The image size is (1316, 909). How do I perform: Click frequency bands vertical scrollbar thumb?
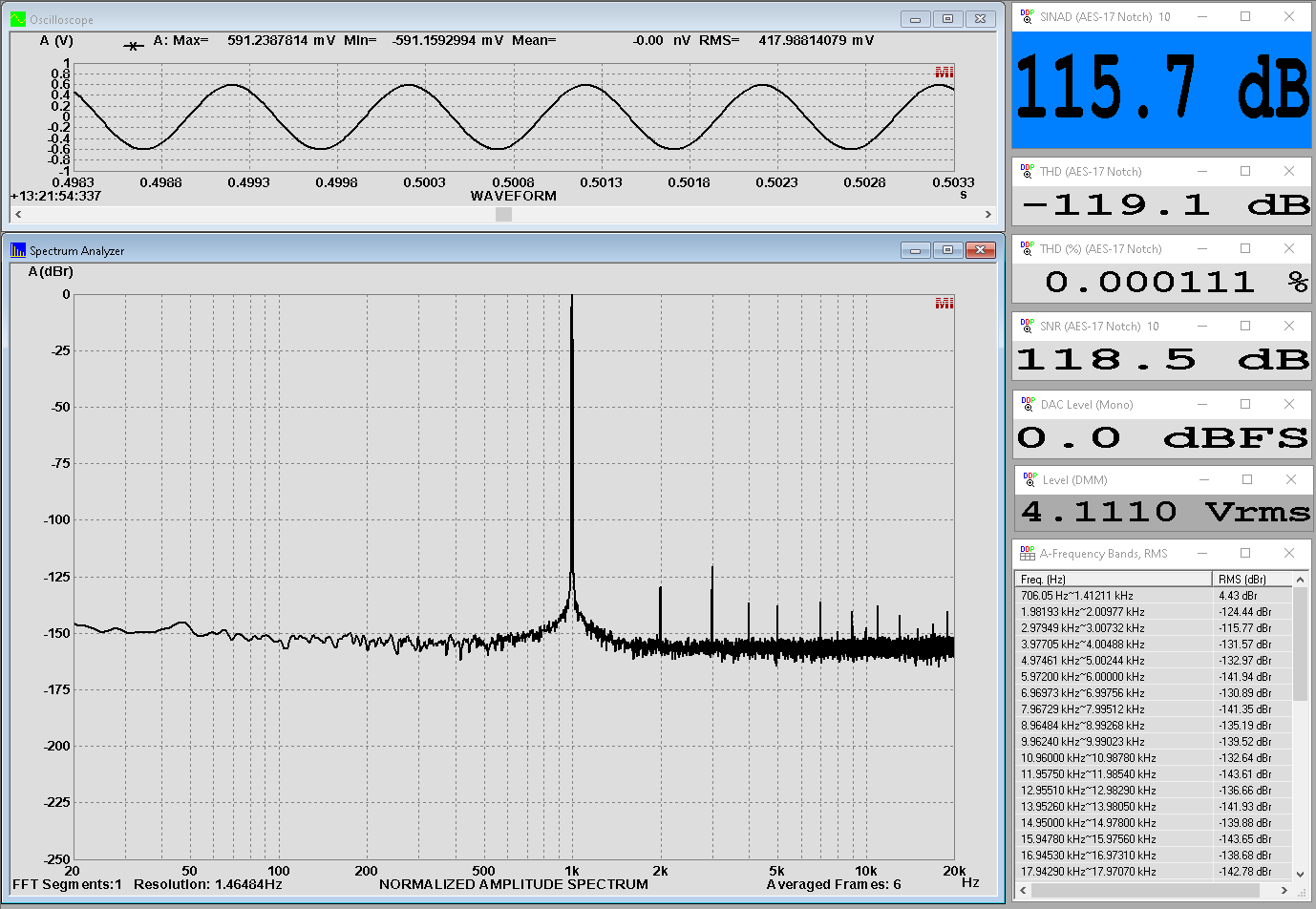(x=1300, y=644)
